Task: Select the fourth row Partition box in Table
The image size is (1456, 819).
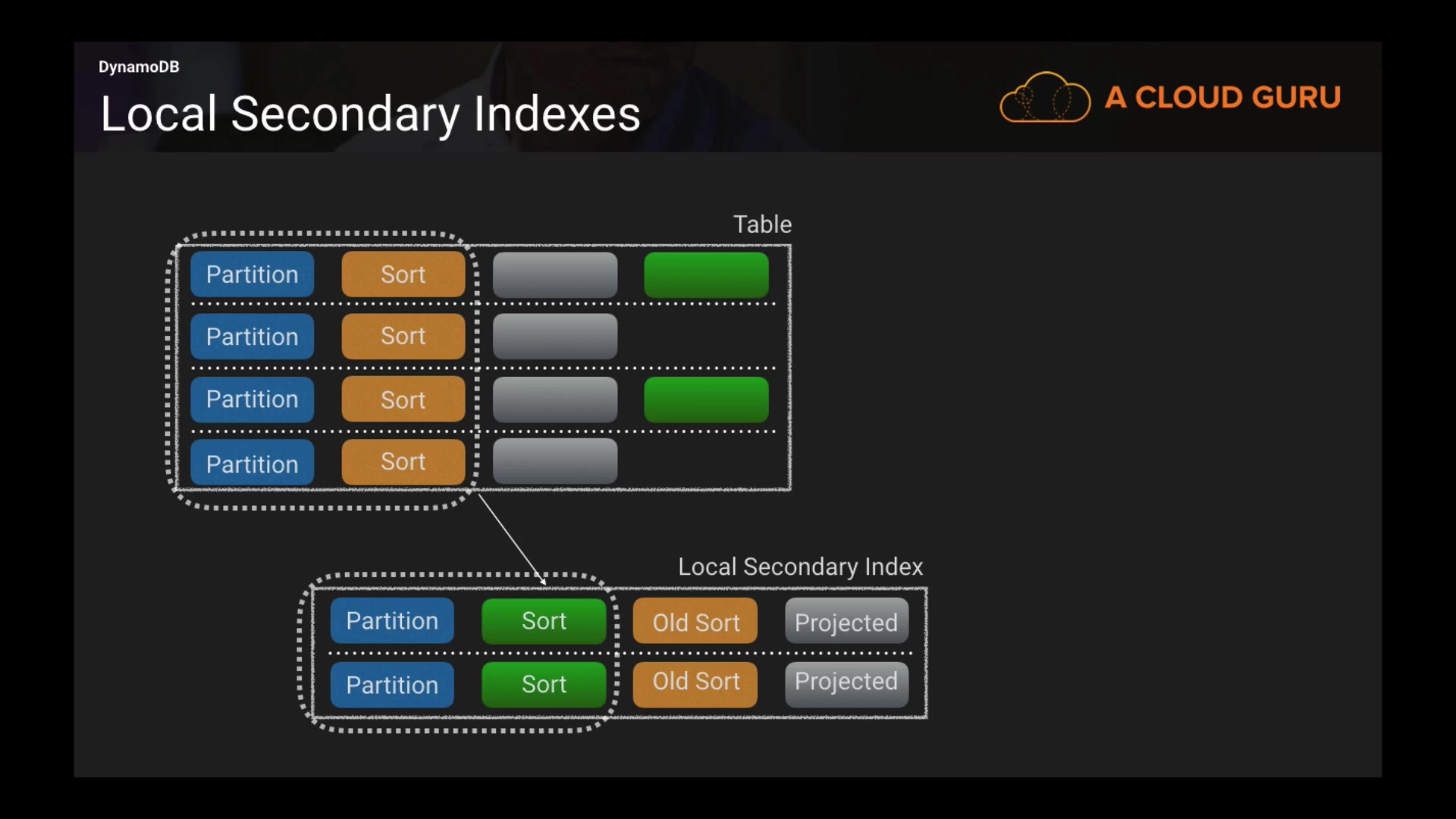Action: coord(252,463)
